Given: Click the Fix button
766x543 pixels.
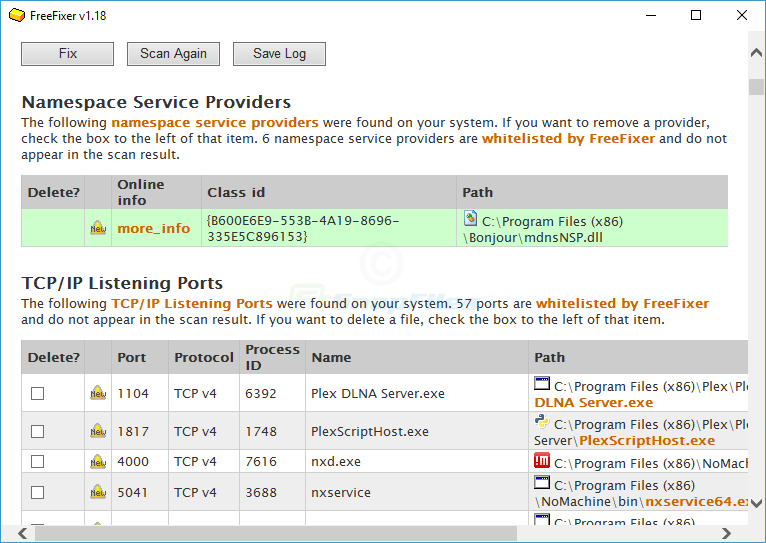Looking at the screenshot, I should click(67, 54).
